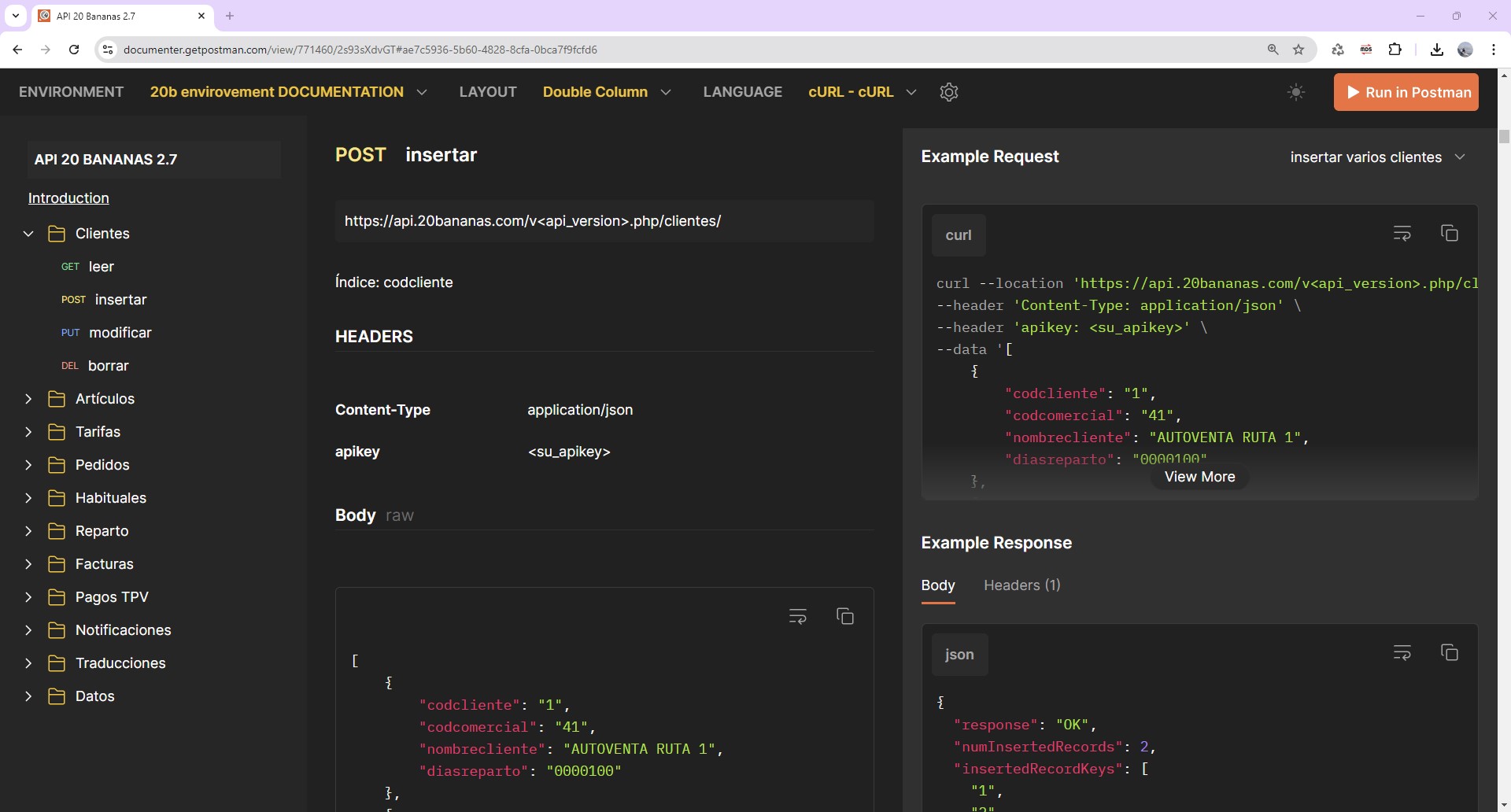The height and width of the screenshot is (812, 1511).
Task: Click the json language label
Action: pos(959,655)
